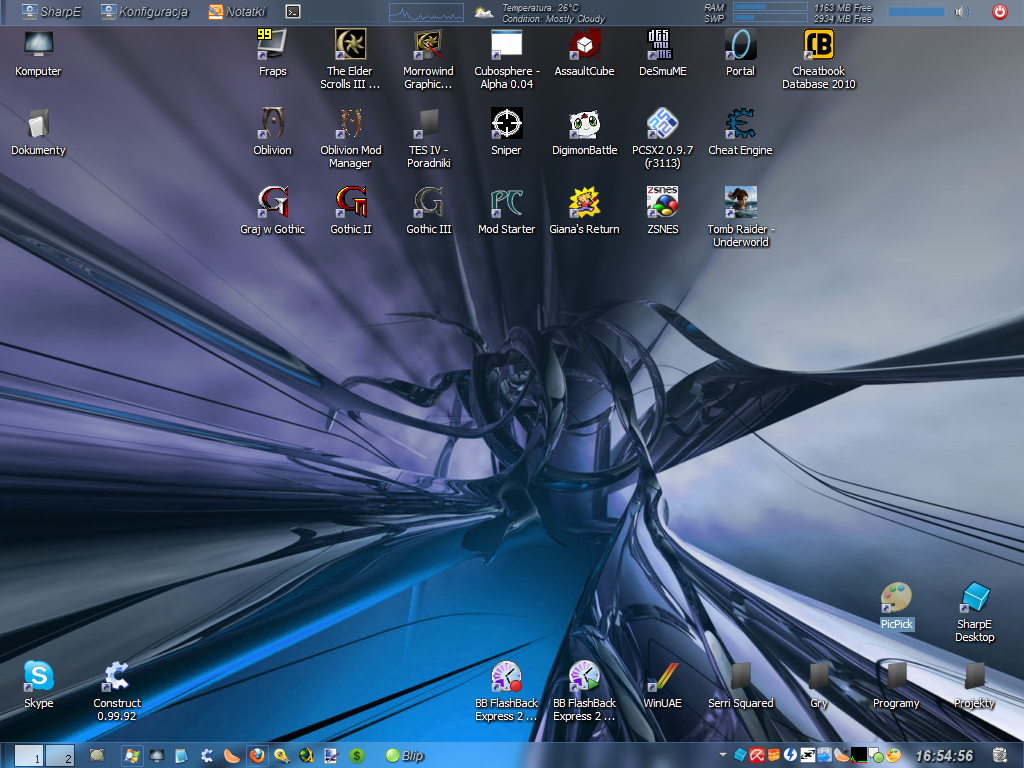Open the Skype desktop icon
The image size is (1024, 768).
[39, 678]
